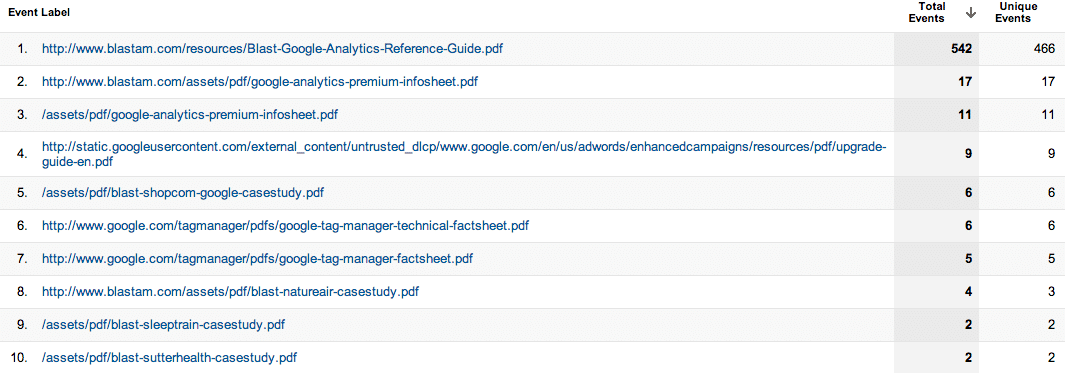
Task: Click row number 2.
Action: [22, 82]
